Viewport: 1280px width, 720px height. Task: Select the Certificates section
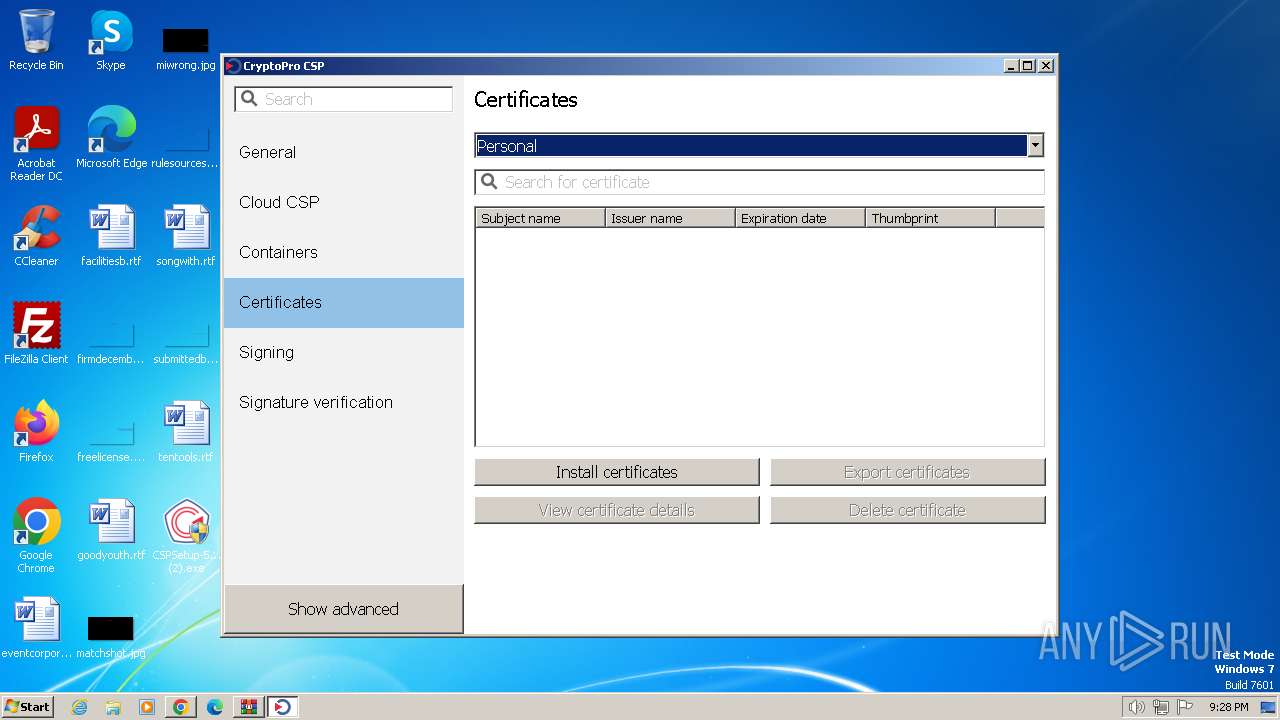(344, 302)
